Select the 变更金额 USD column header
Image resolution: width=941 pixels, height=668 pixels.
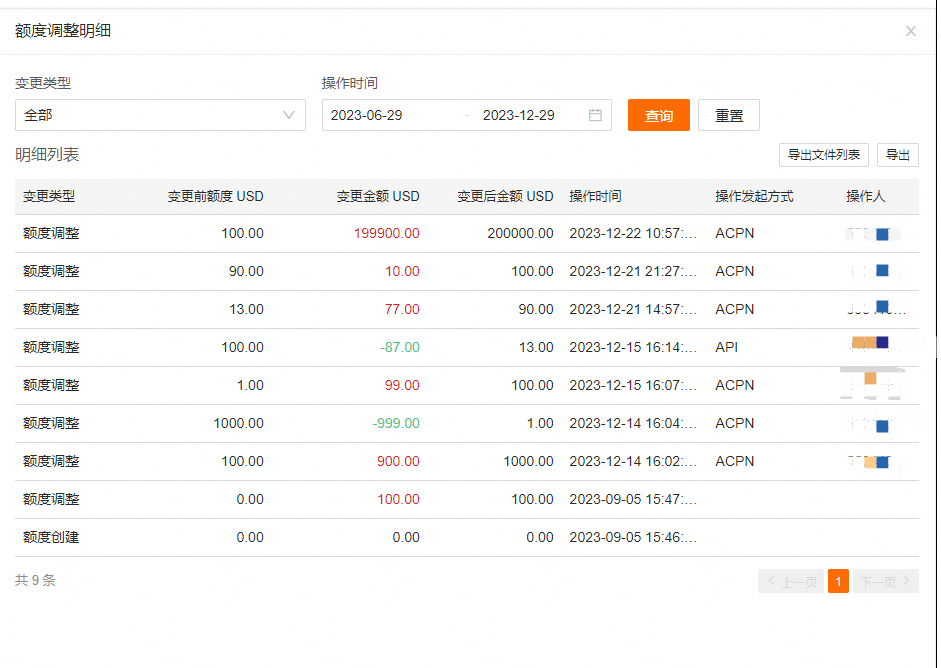pos(378,196)
